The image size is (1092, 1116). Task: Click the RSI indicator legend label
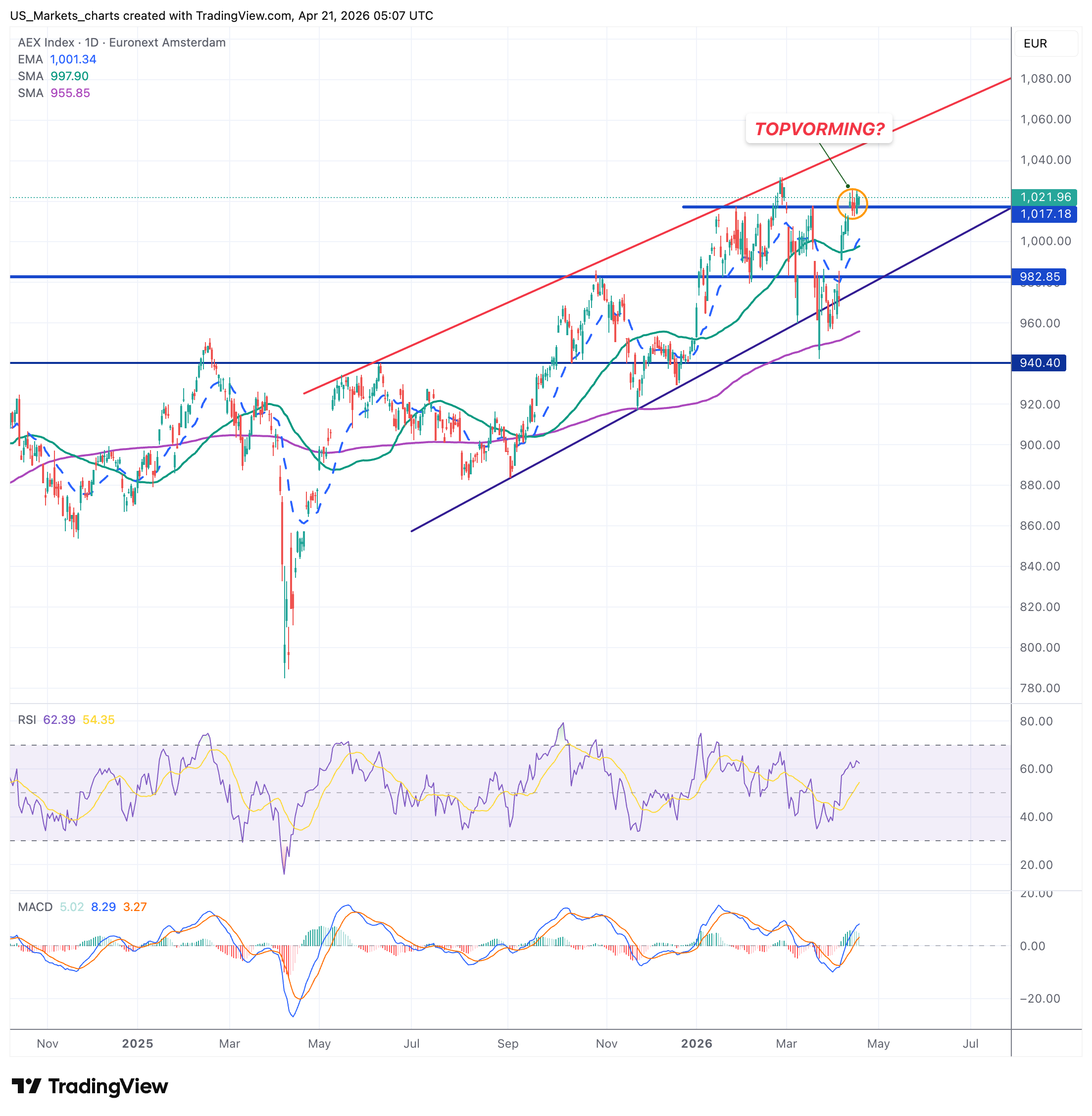[x=27, y=719]
